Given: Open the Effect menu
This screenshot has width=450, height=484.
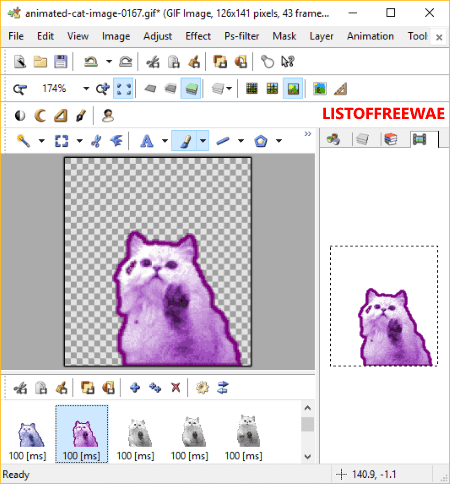Looking at the screenshot, I should pyautogui.click(x=198, y=36).
